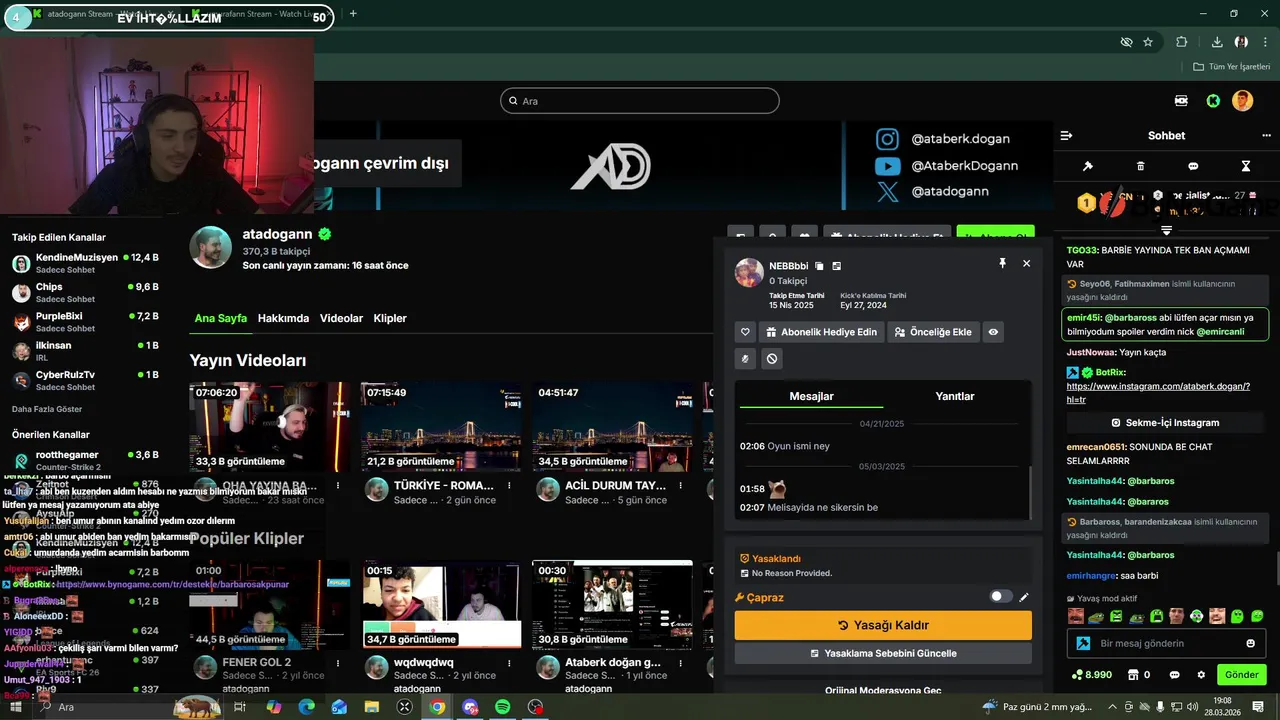Open a new browser tab with plus
Screen dimensions: 1280x720
pos(353,14)
